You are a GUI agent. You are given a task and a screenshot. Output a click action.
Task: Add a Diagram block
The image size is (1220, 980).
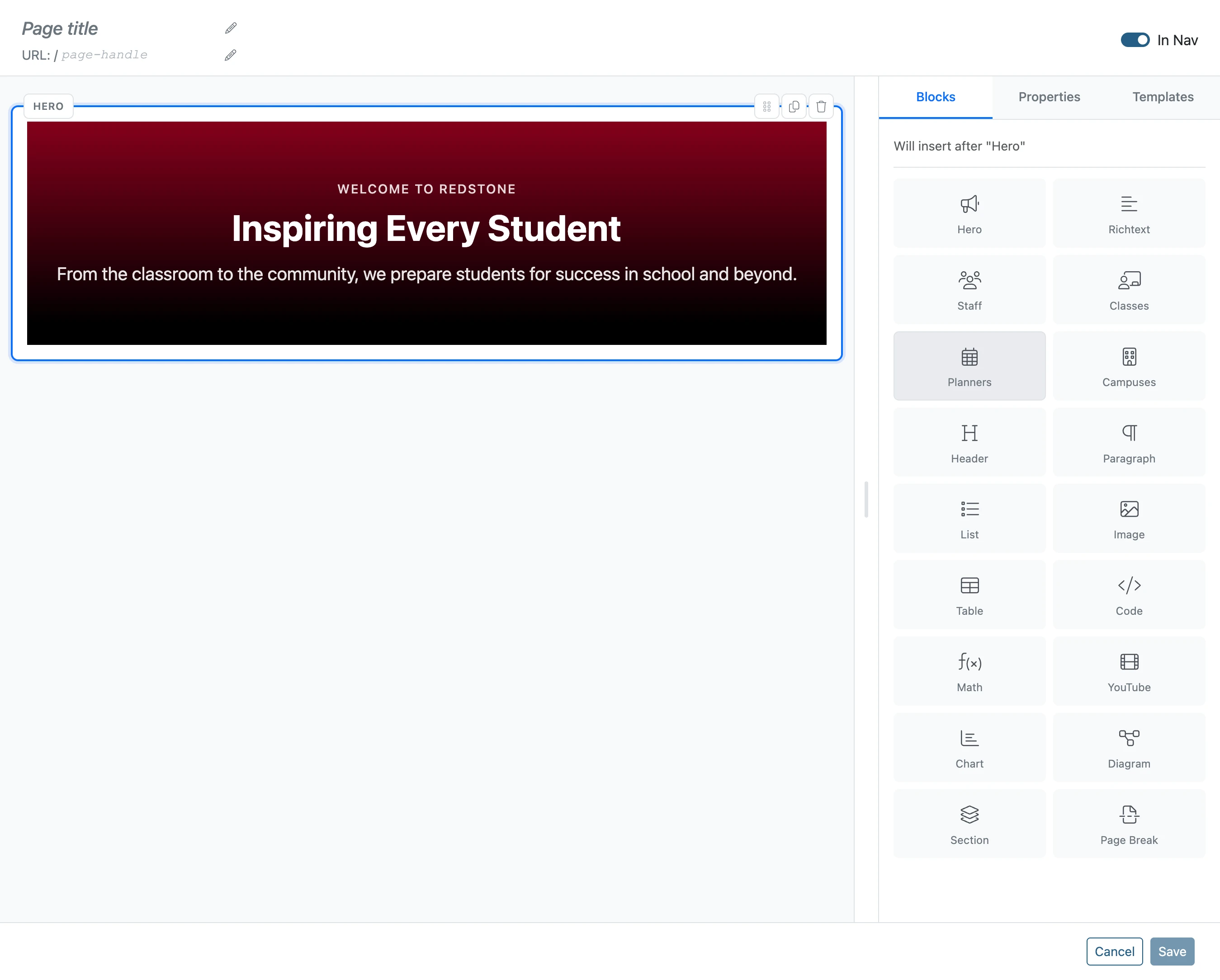(1129, 748)
